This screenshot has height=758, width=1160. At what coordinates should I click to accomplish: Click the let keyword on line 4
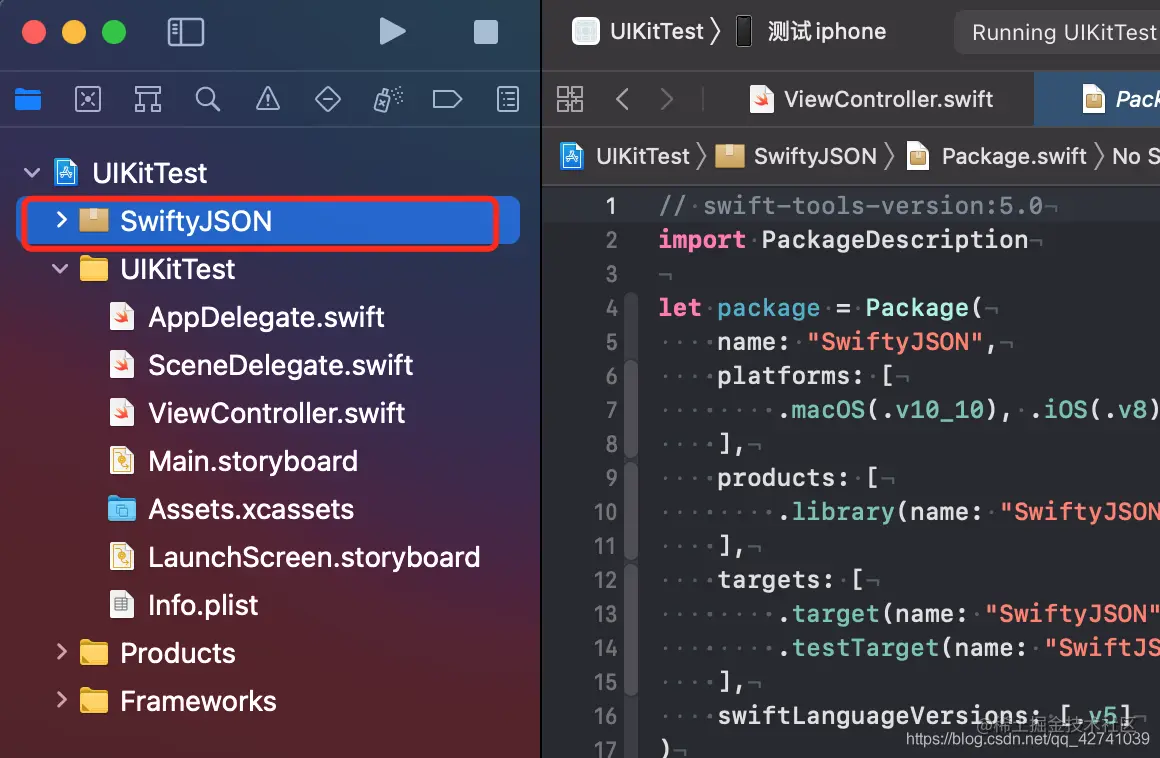click(679, 308)
